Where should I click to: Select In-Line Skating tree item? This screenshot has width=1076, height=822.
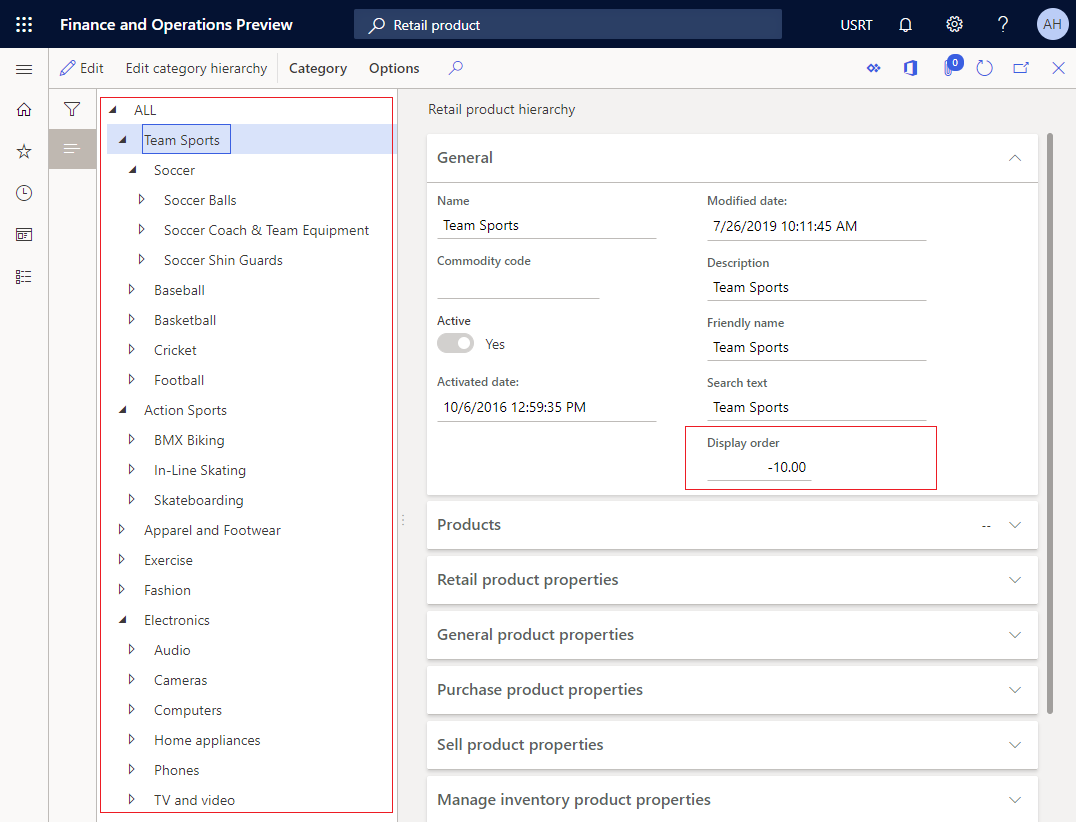pos(200,470)
